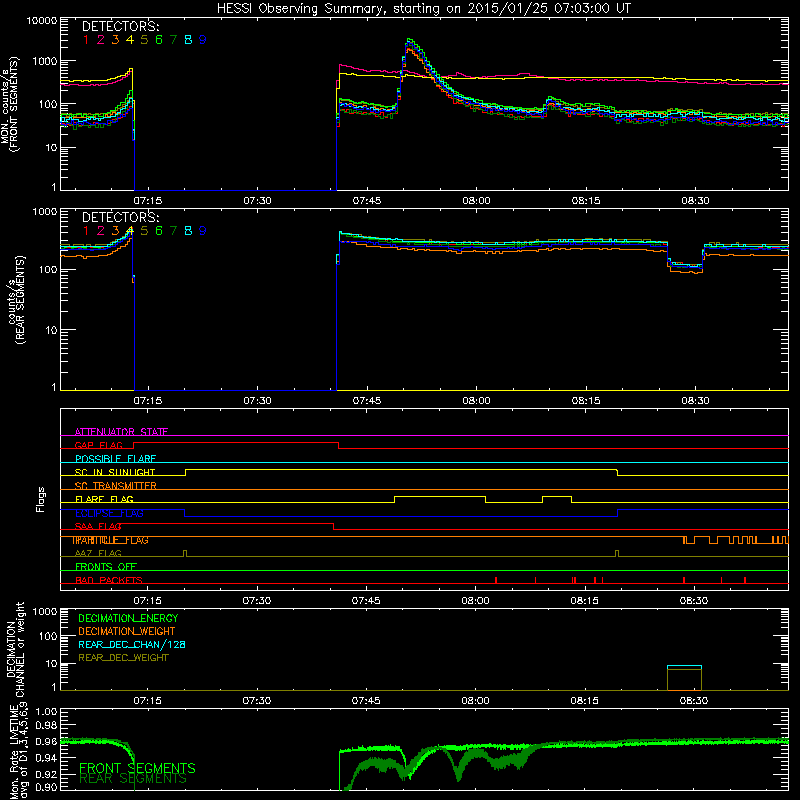800x800 pixels.
Task: Click the MON. counts/s (FRONT SEGMENTS) axis label
Action: pyautogui.click(x=9, y=105)
